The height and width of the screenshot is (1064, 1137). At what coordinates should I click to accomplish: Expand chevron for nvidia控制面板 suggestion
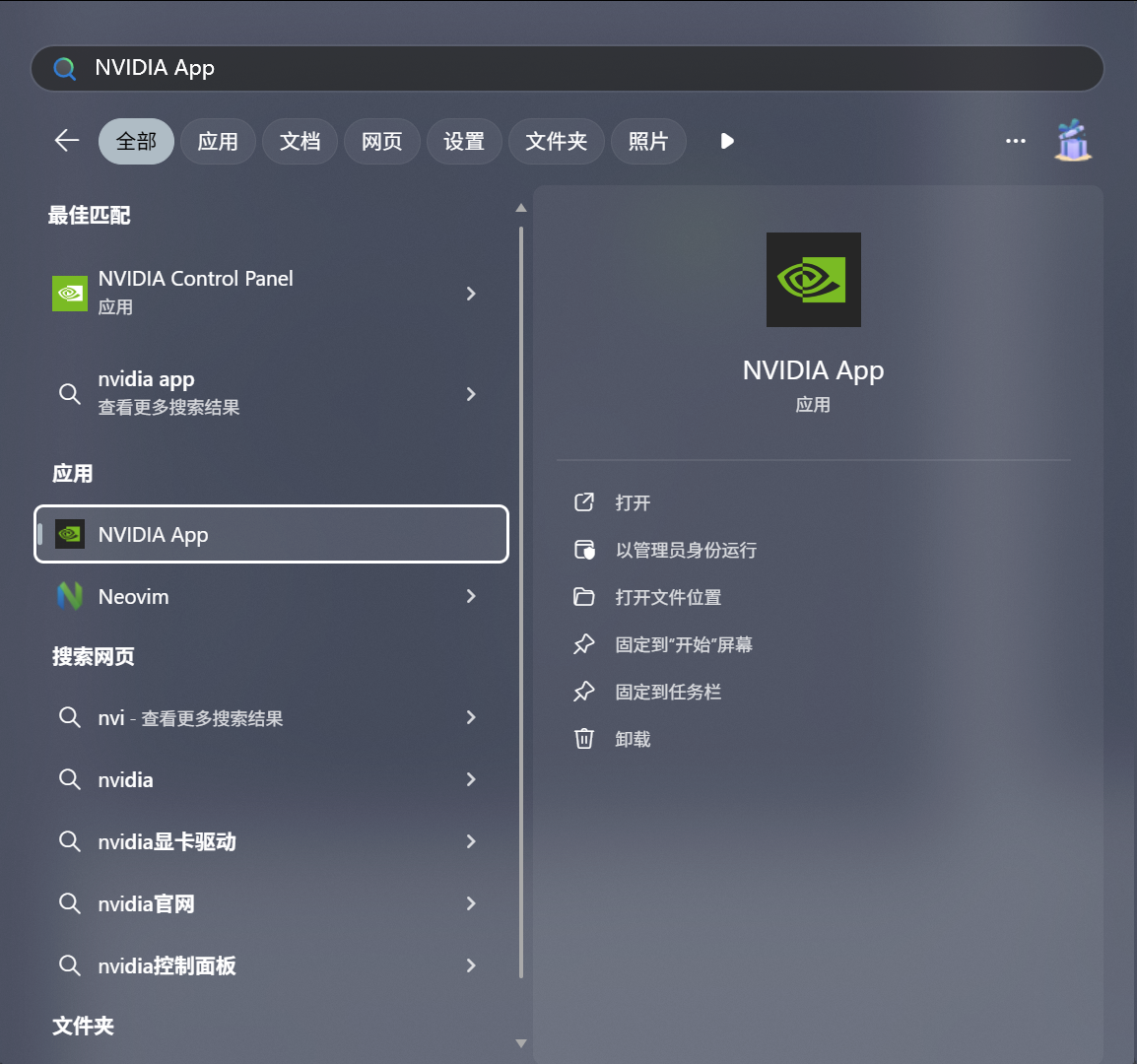(471, 965)
